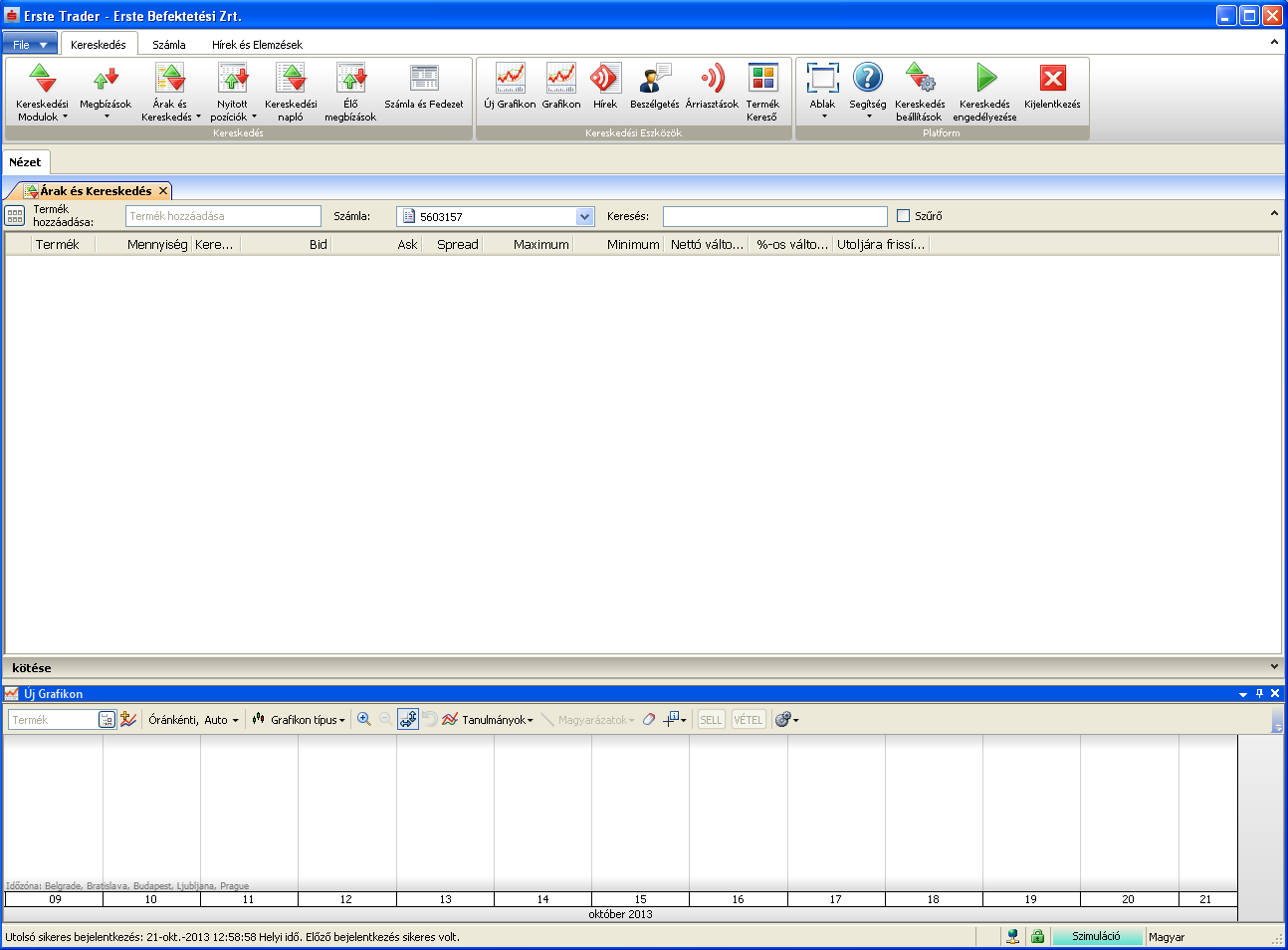Image resolution: width=1288 pixels, height=950 pixels.
Task: Click the Mennyiség column header
Action: coord(143,244)
